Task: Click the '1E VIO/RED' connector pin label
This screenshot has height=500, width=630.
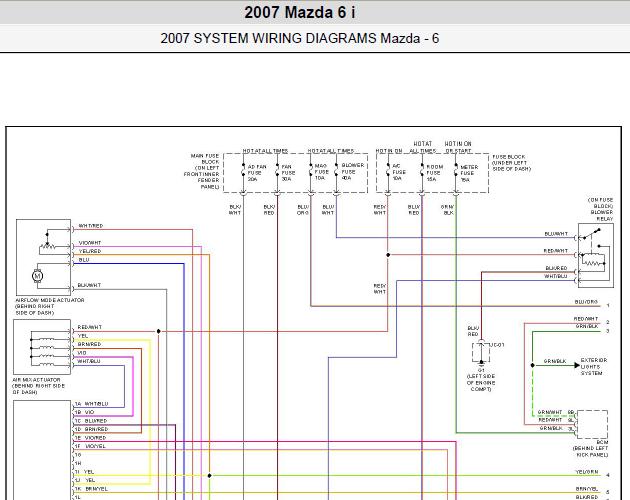Action: coord(90,438)
